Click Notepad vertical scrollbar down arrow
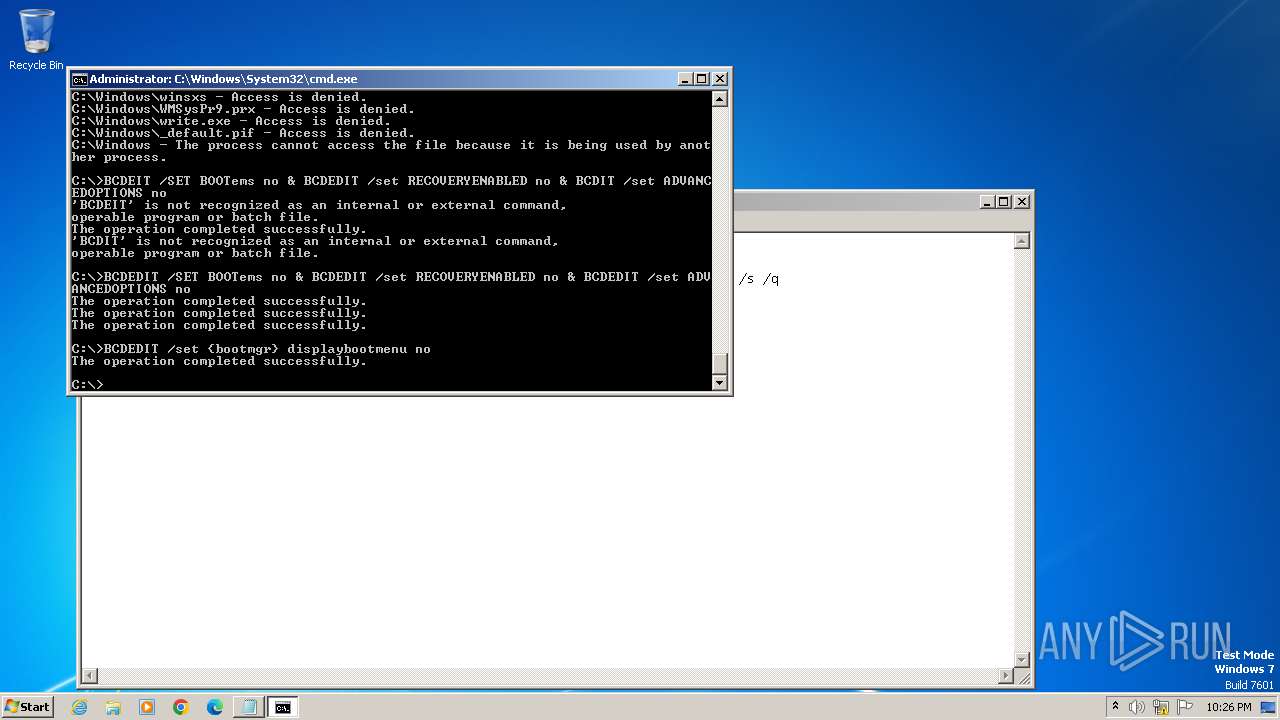Image resolution: width=1280 pixels, height=720 pixels. tap(1021, 659)
